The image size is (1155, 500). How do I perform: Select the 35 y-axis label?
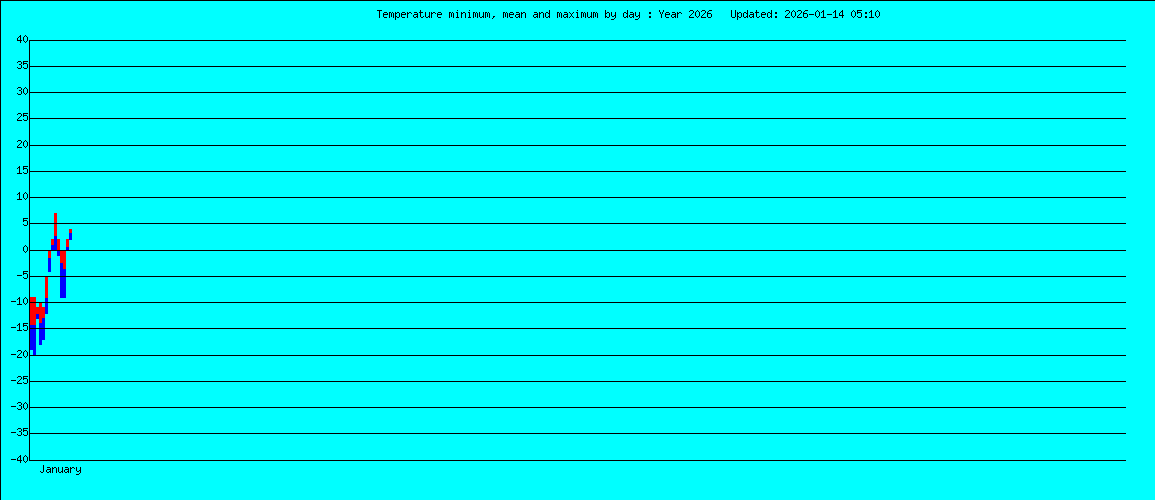(x=21, y=66)
